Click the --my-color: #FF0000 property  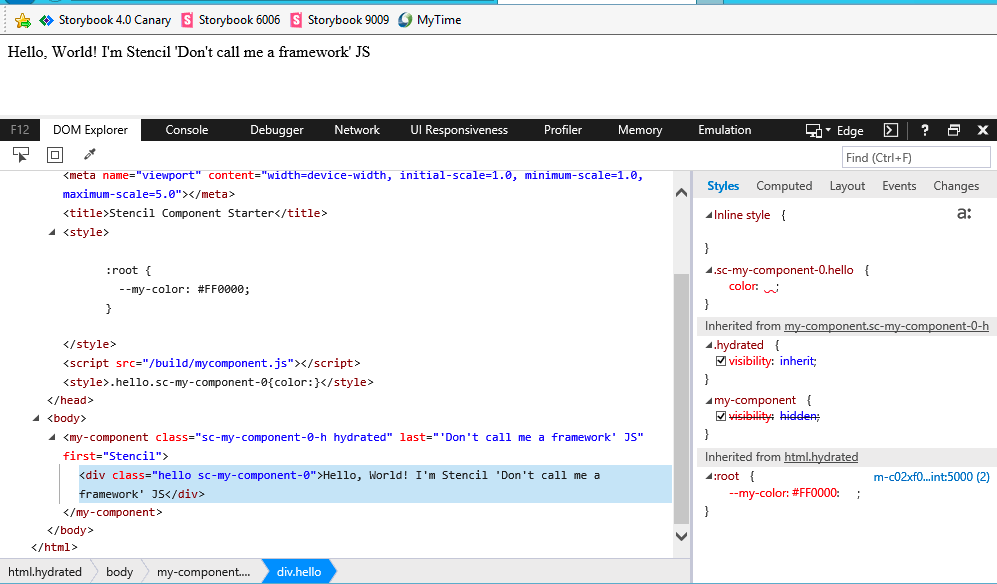point(784,493)
